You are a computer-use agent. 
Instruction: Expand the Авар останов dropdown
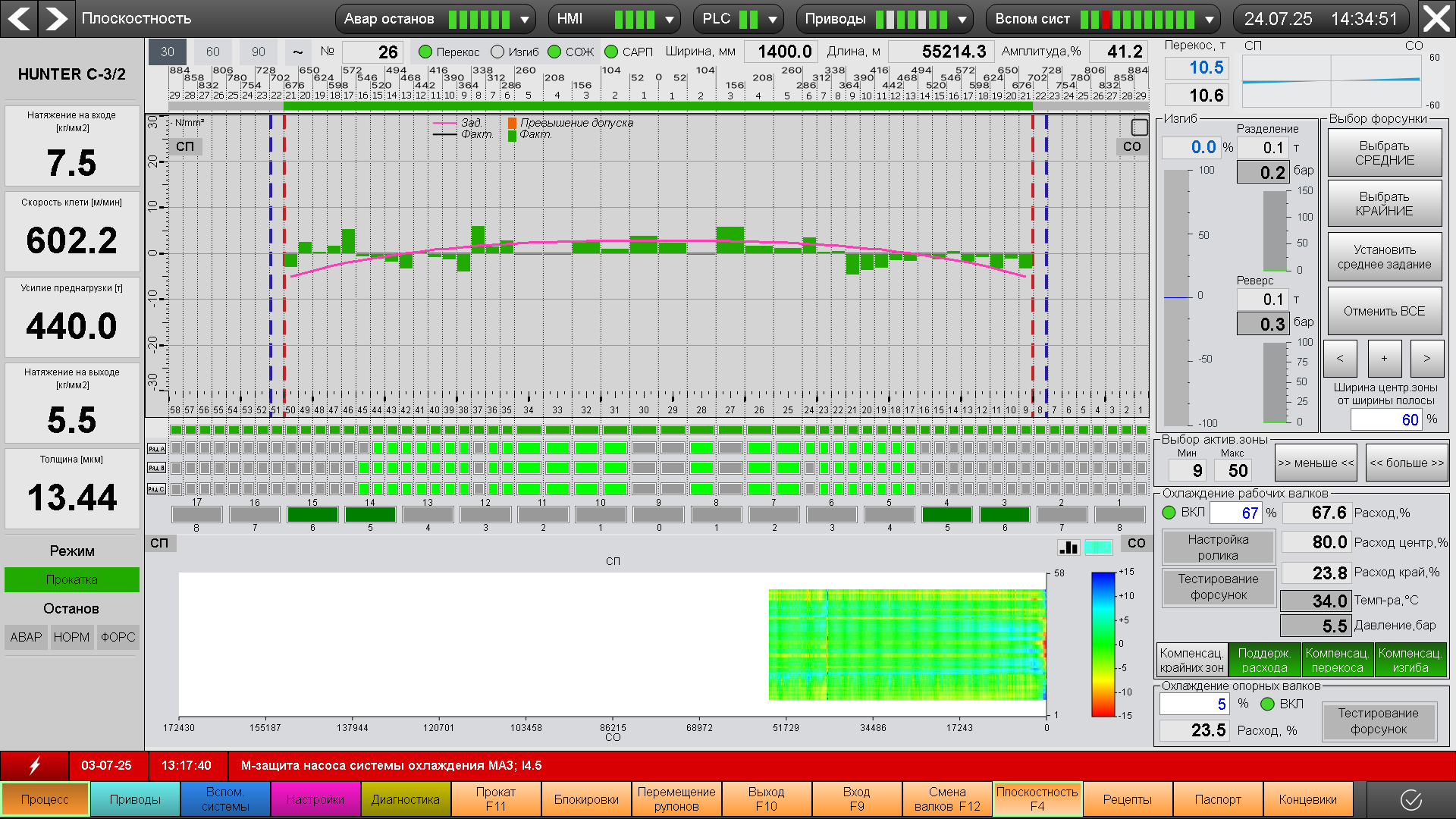click(525, 19)
